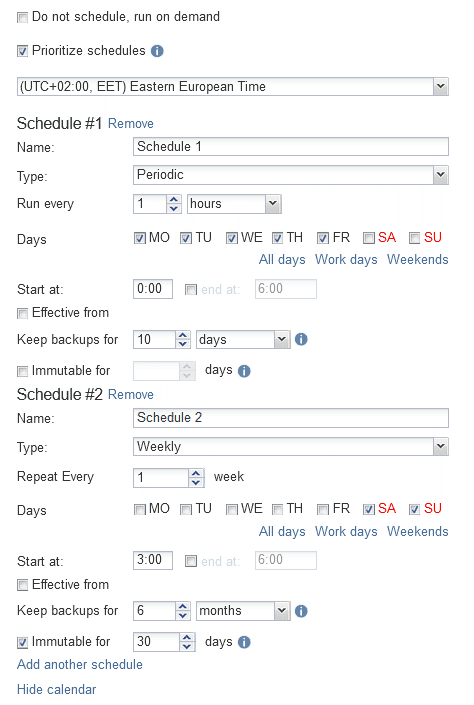Viewport: 474px width, 705px height.
Task: Click info icon beside Schedule 2 retention months
Action: [x=301, y=611]
